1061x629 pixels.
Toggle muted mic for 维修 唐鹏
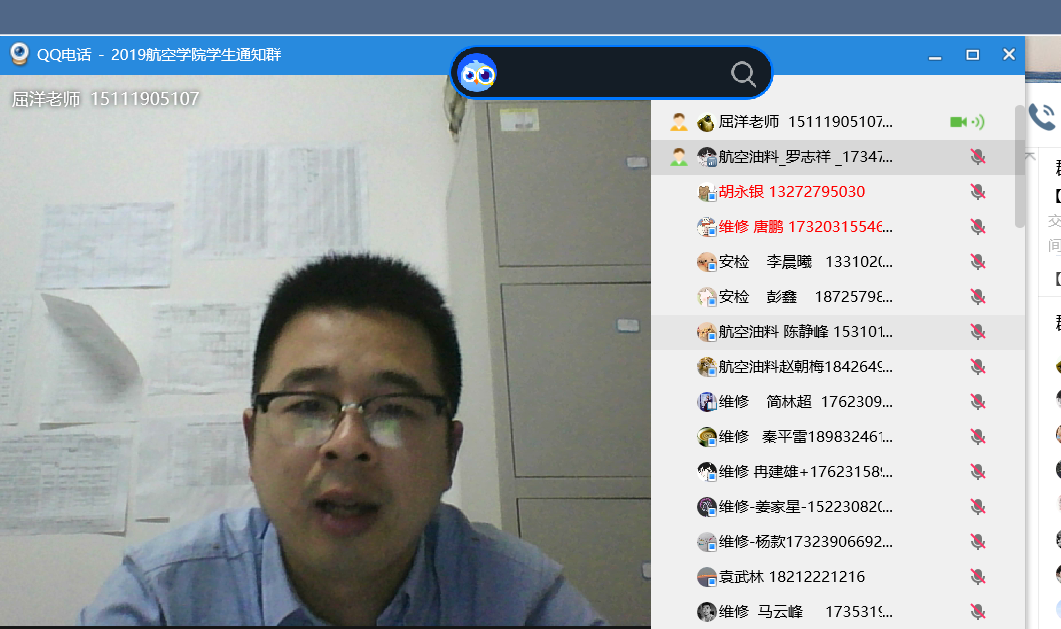click(x=977, y=227)
